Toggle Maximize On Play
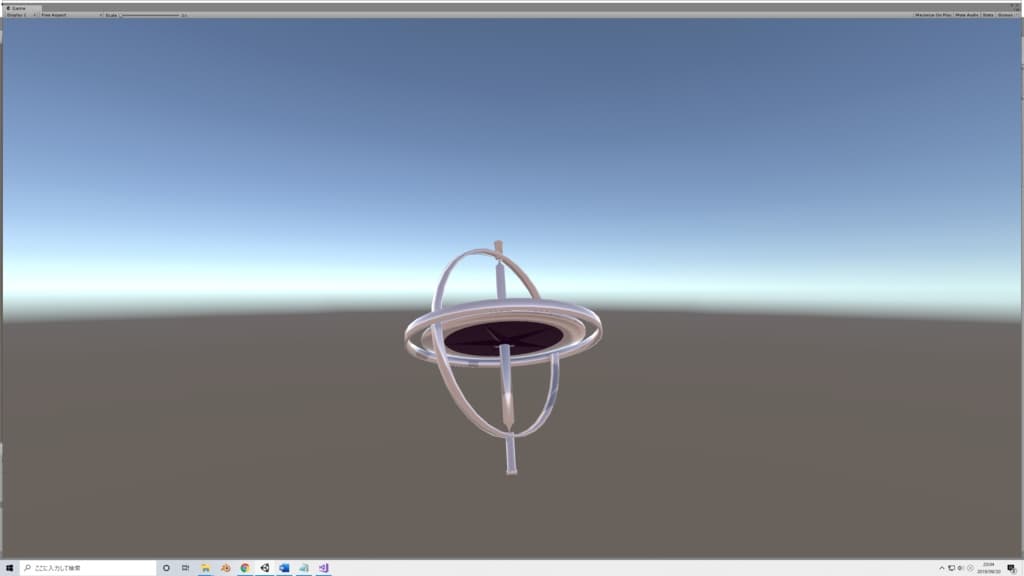1024x576 pixels. [933, 15]
